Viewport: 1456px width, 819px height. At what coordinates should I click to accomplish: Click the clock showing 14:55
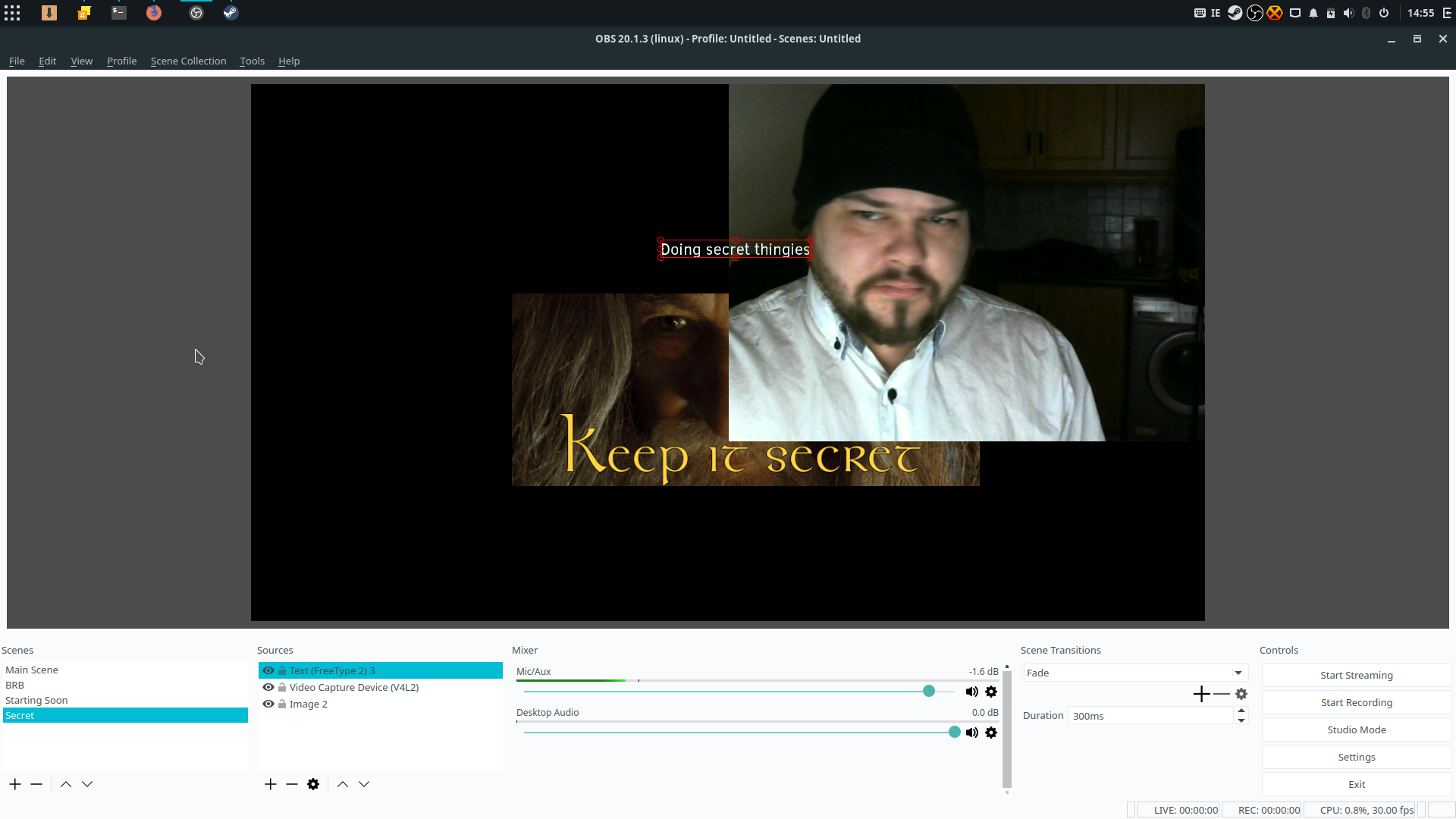point(1420,13)
